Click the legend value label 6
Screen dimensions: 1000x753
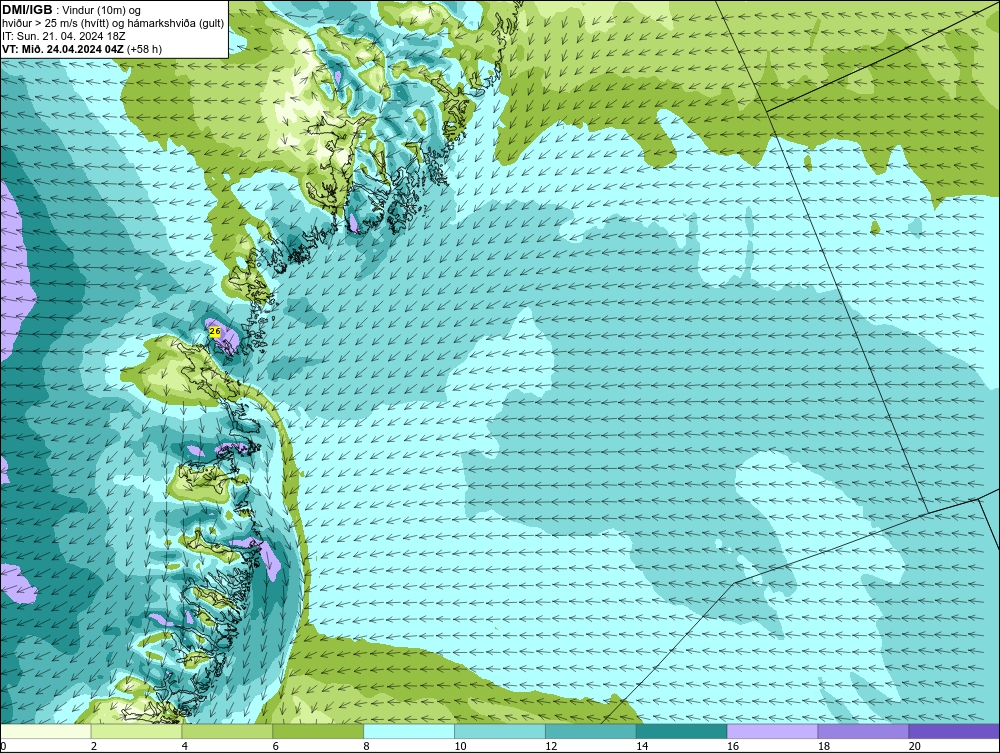pyautogui.click(x=275, y=746)
